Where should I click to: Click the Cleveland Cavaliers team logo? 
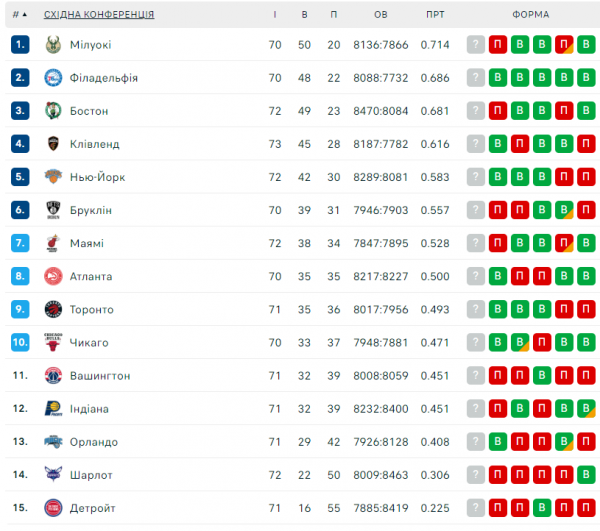tap(53, 144)
